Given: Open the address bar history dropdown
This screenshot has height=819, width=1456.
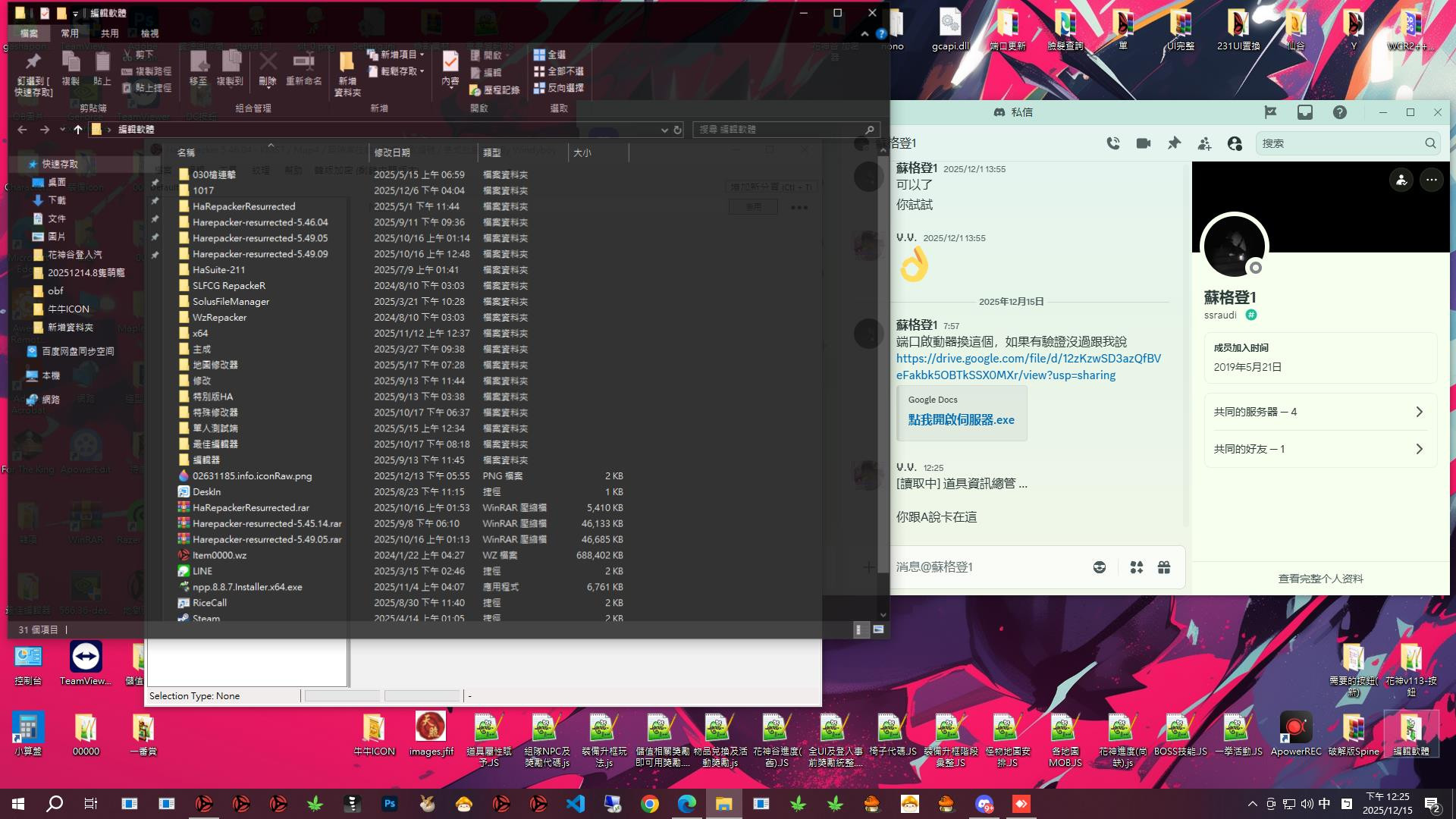Looking at the screenshot, I should pyautogui.click(x=664, y=130).
